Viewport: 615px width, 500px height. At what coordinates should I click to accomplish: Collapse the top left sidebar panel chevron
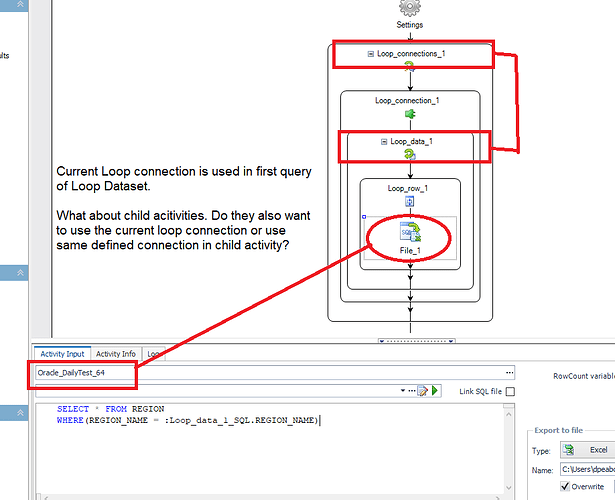(x=20, y=4)
